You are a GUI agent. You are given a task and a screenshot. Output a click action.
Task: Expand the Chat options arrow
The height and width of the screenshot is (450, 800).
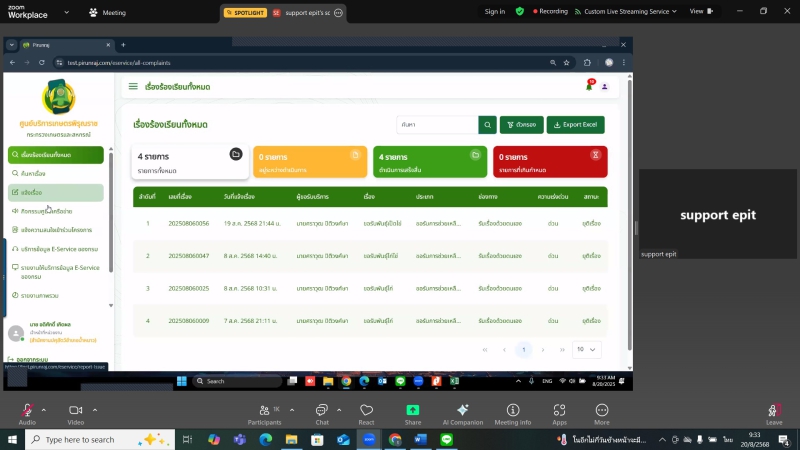click(339, 410)
